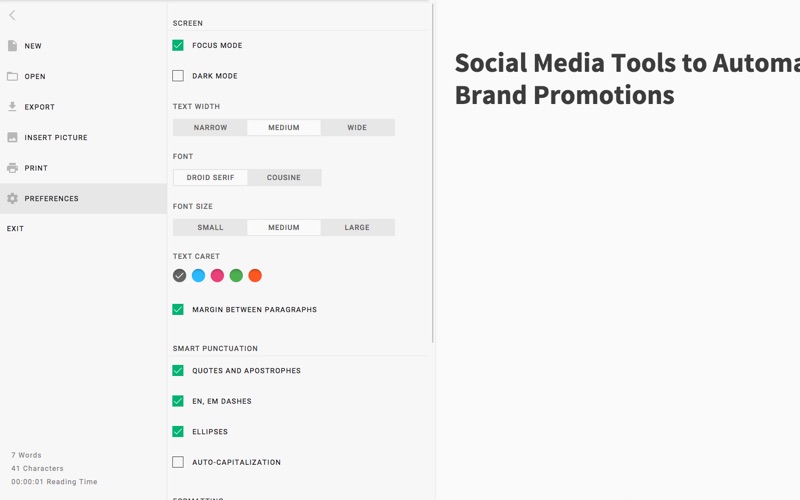Click the Open folder icon
Image resolution: width=800 pixels, height=500 pixels.
click(x=12, y=77)
